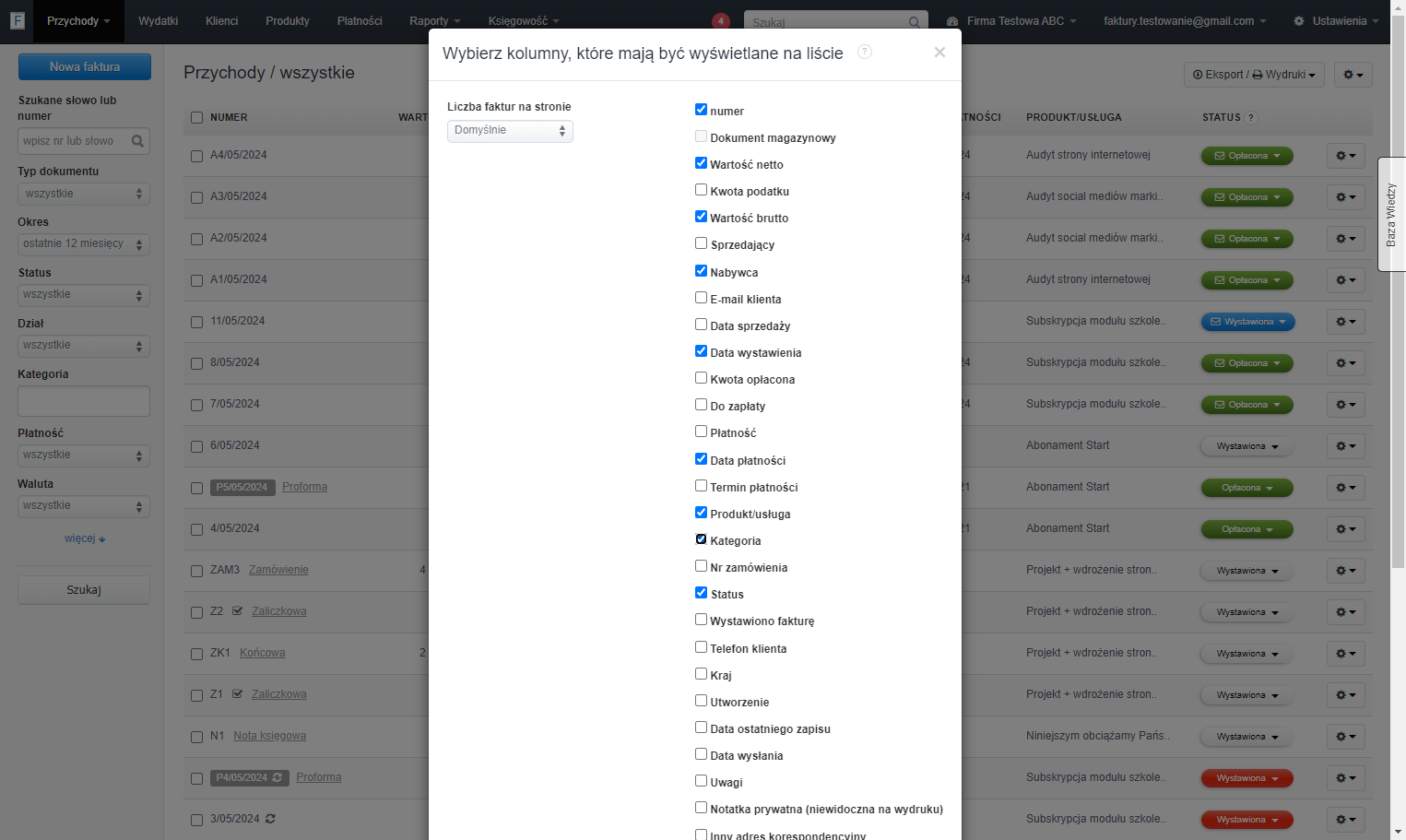1406x840 pixels.
Task: Open the Przychody menu
Action: coord(78,21)
